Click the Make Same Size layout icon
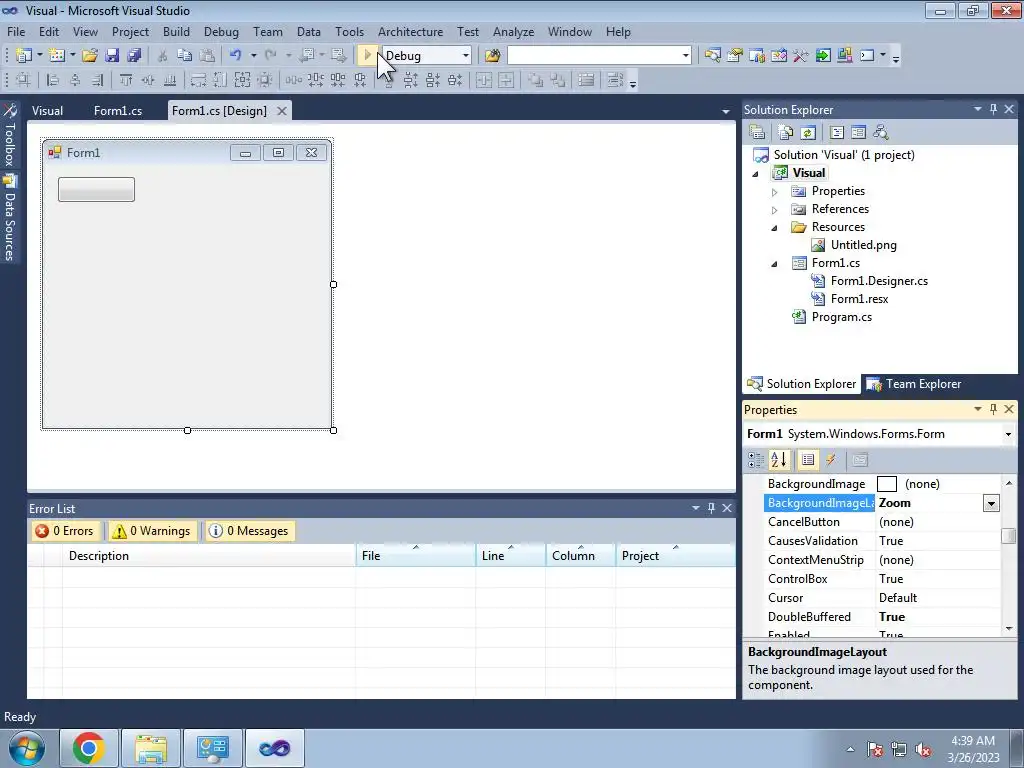Image resolution: width=1024 pixels, height=768 pixels. pyautogui.click(x=242, y=80)
